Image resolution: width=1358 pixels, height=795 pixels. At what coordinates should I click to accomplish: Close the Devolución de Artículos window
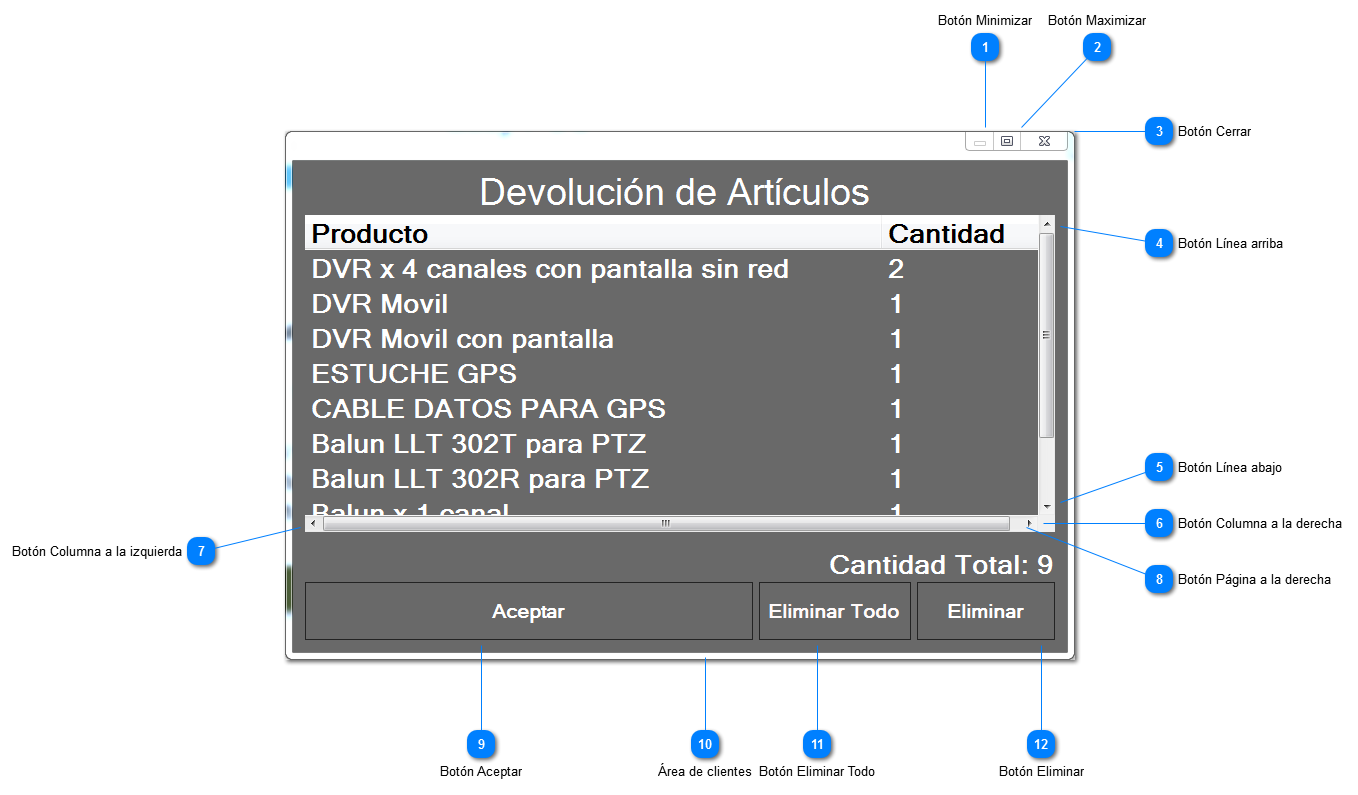point(1044,142)
